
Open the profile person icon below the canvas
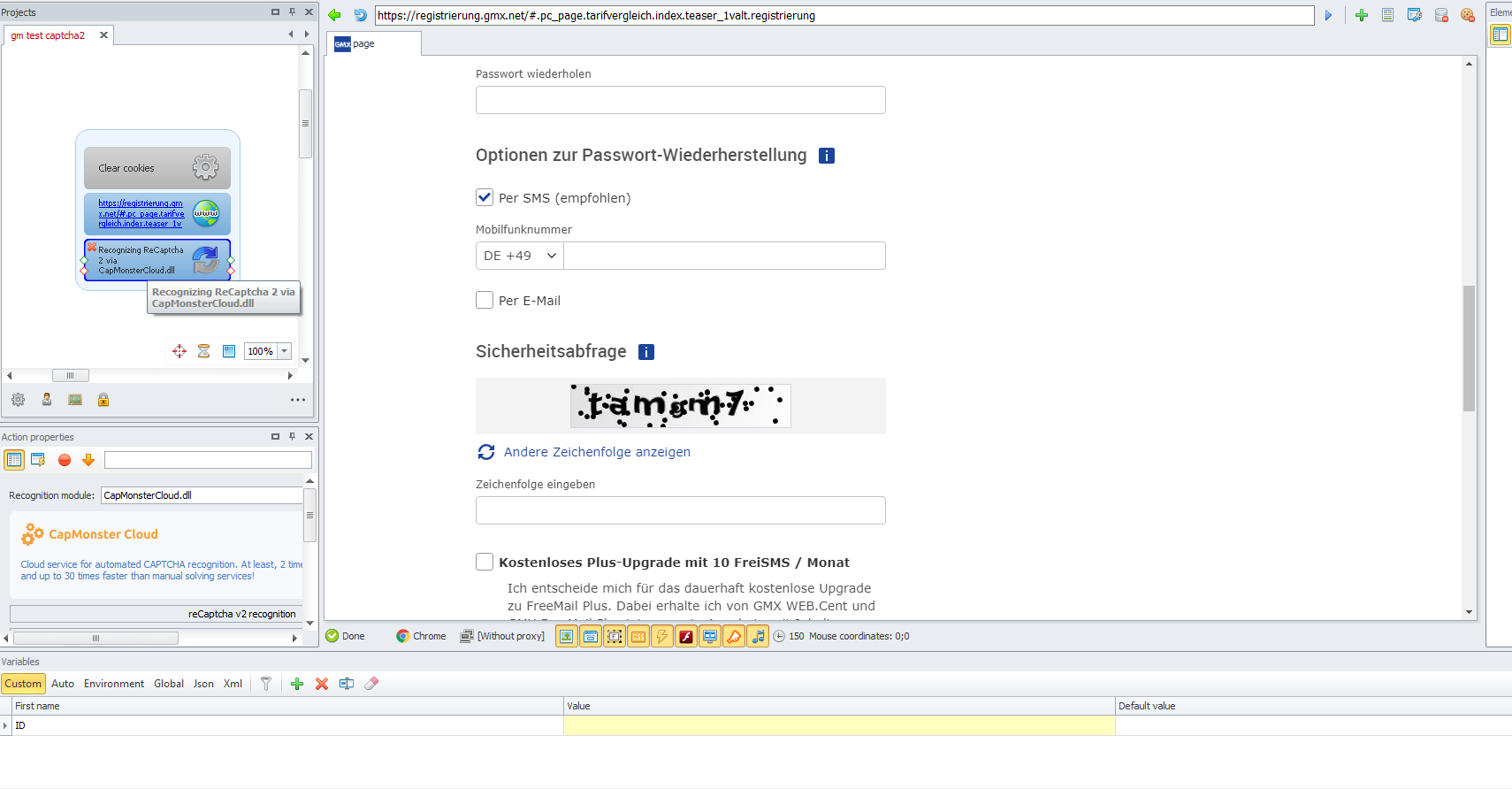pos(47,400)
